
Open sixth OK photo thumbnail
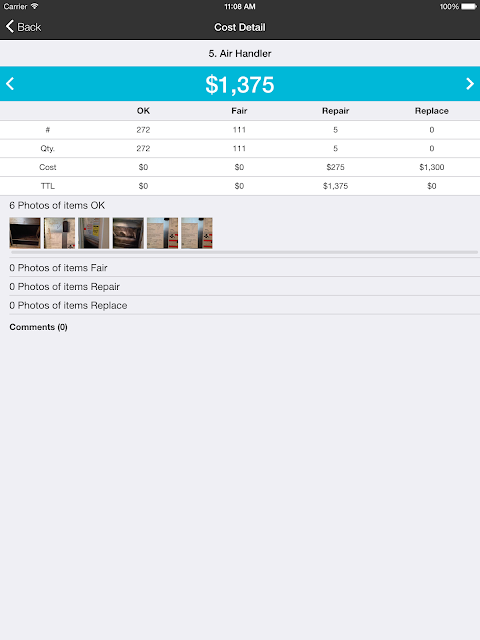tap(197, 233)
